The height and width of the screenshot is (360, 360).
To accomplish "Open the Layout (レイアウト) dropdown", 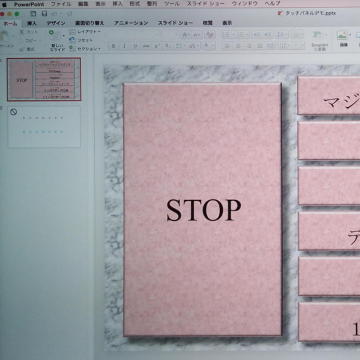I will point(85,31).
